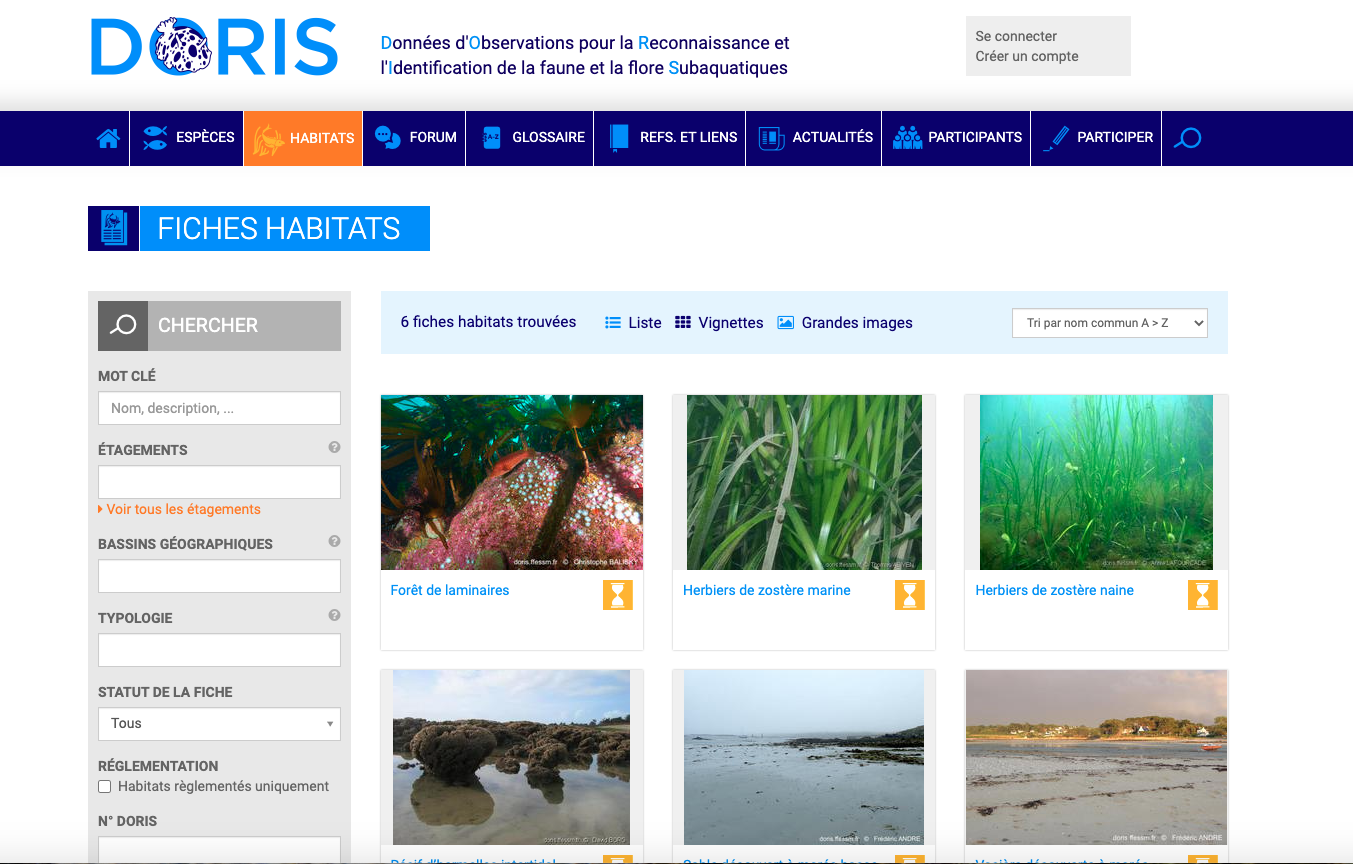Click the Herbiers de zostère naine photo
Screen dimensions: 1353x864
(1096, 482)
